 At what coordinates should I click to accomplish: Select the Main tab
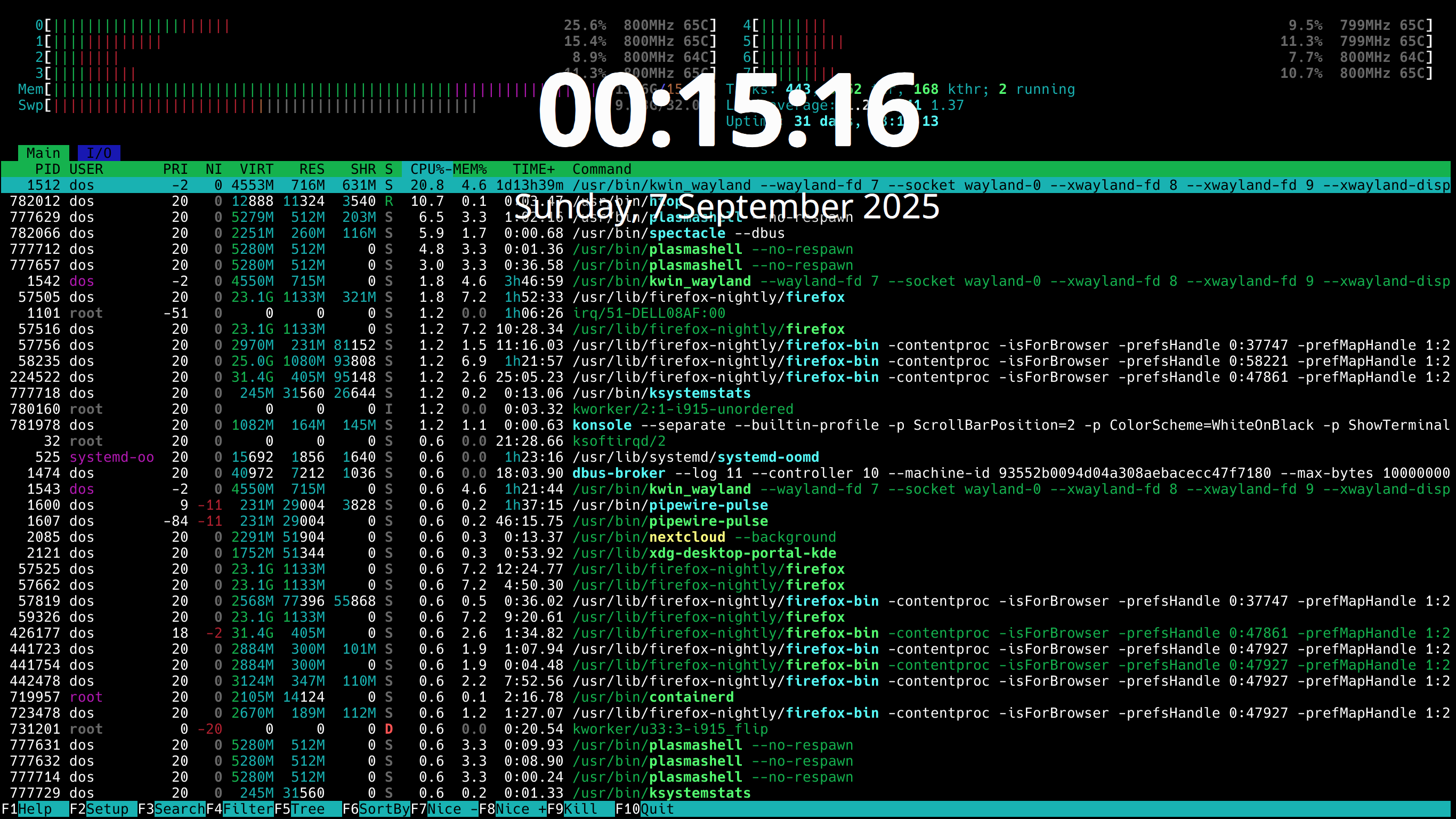[44, 152]
